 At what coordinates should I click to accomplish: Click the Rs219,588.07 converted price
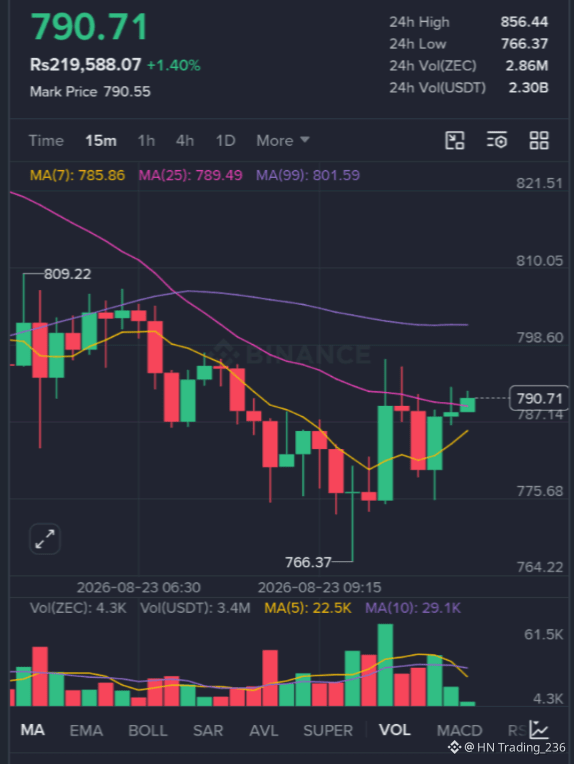[86, 65]
